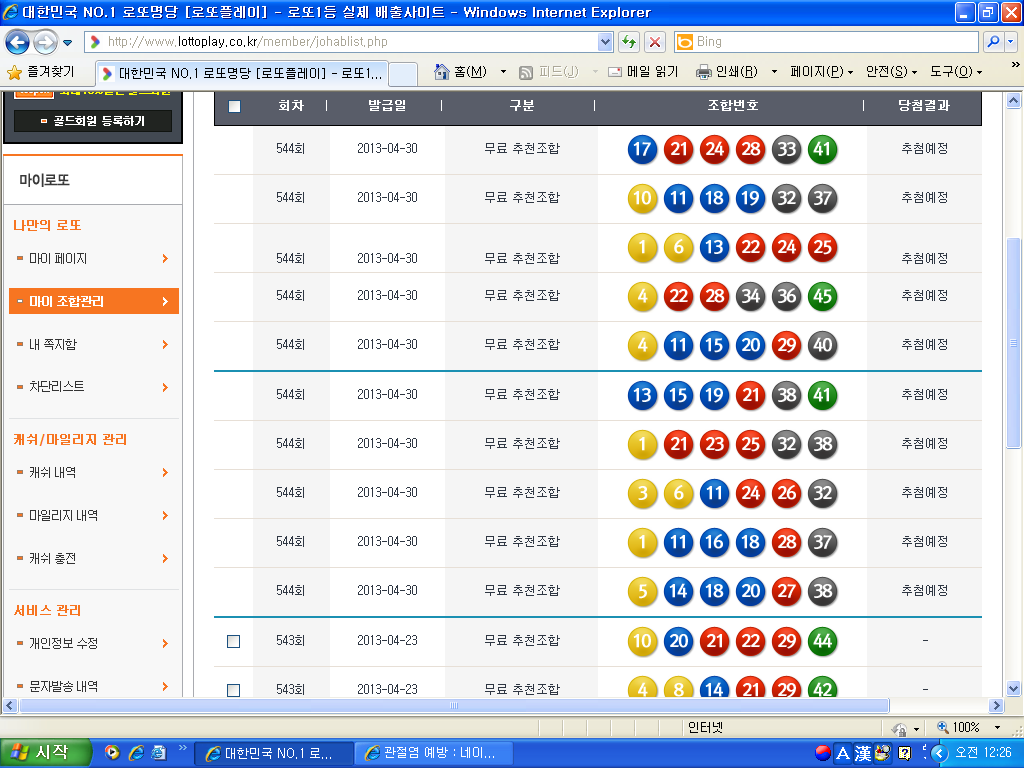Expand the 페이지(P) dropdown menu

point(821,72)
